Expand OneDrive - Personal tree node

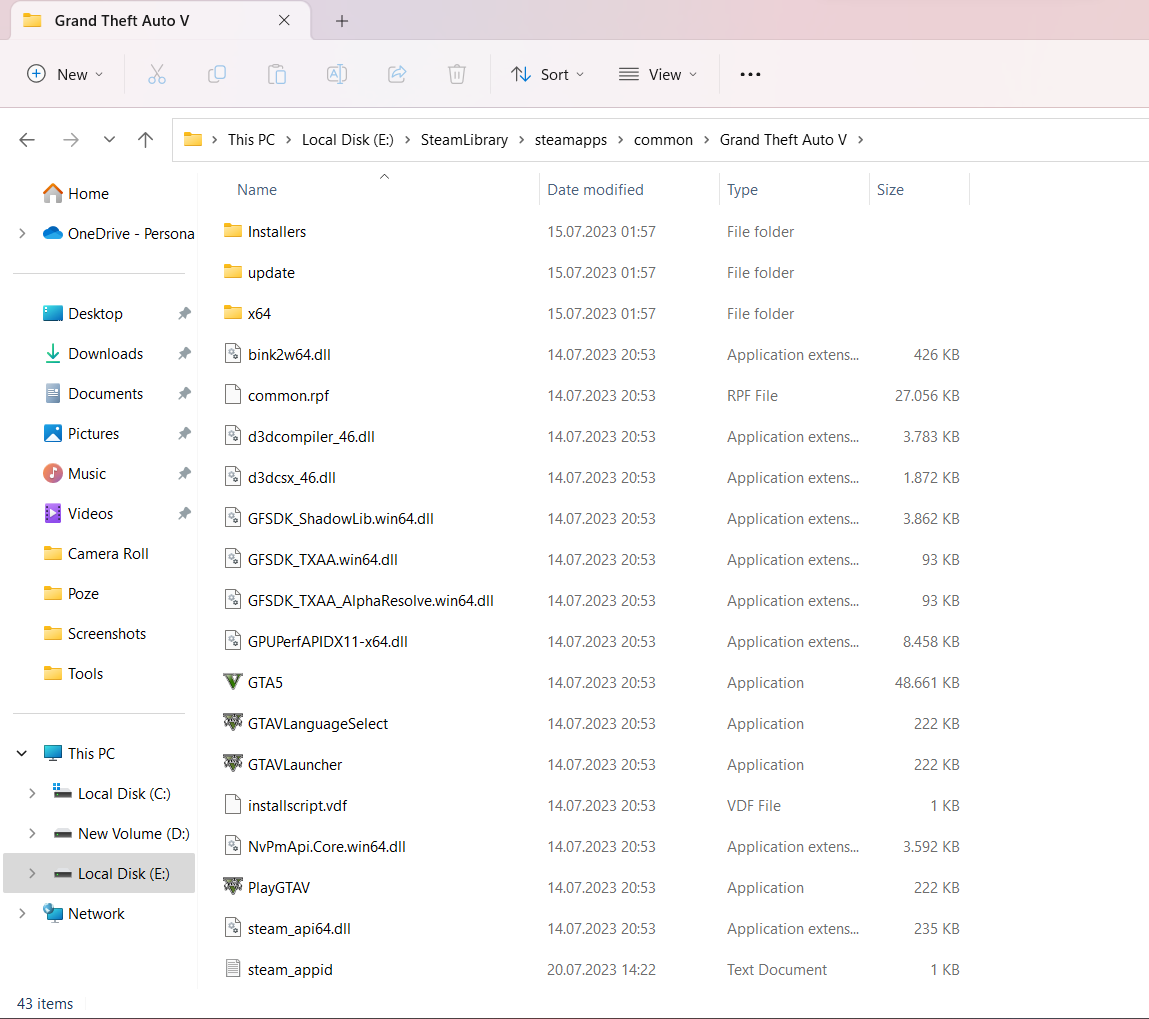coord(22,234)
